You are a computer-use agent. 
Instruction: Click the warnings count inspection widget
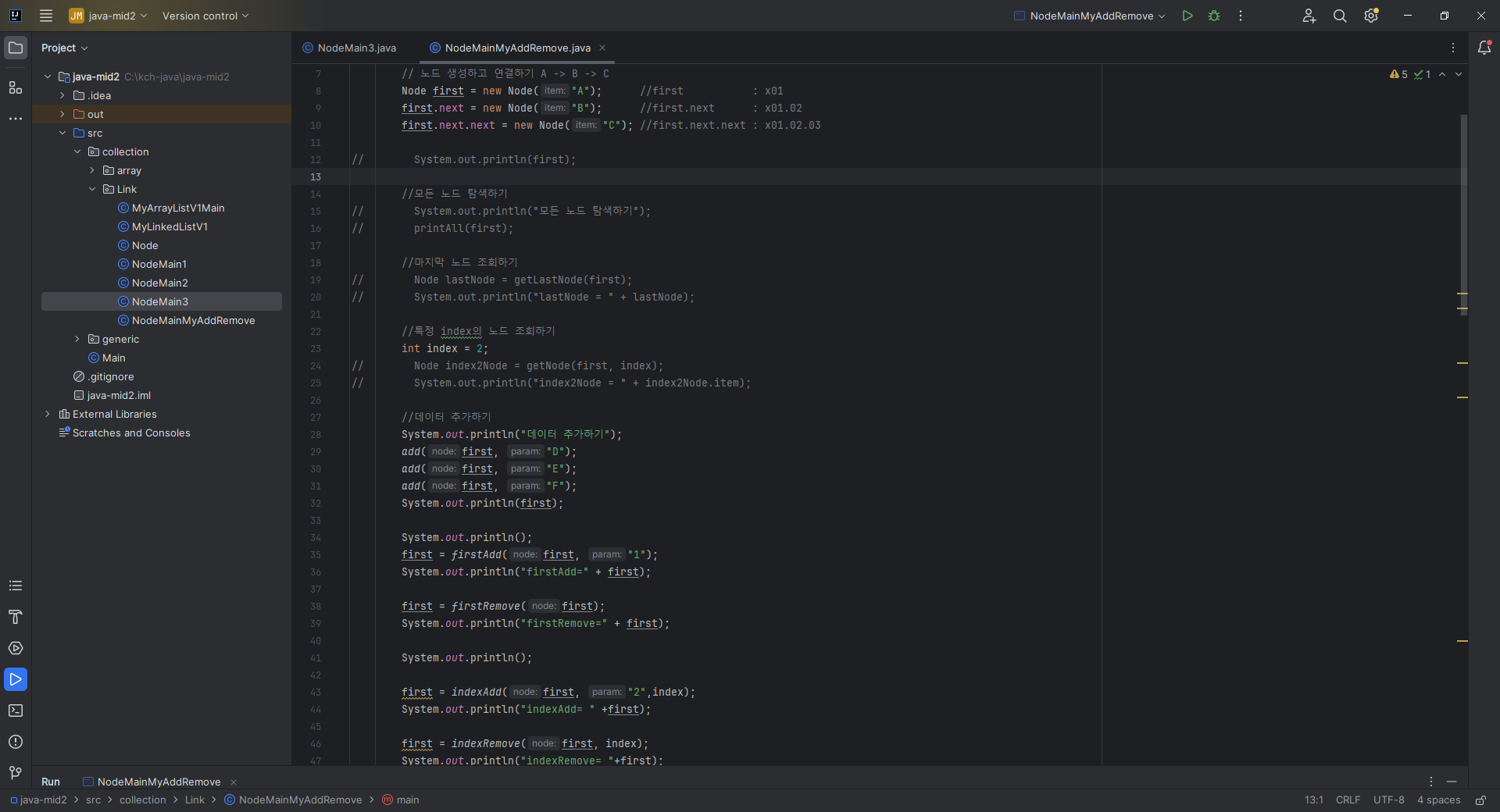[1399, 74]
